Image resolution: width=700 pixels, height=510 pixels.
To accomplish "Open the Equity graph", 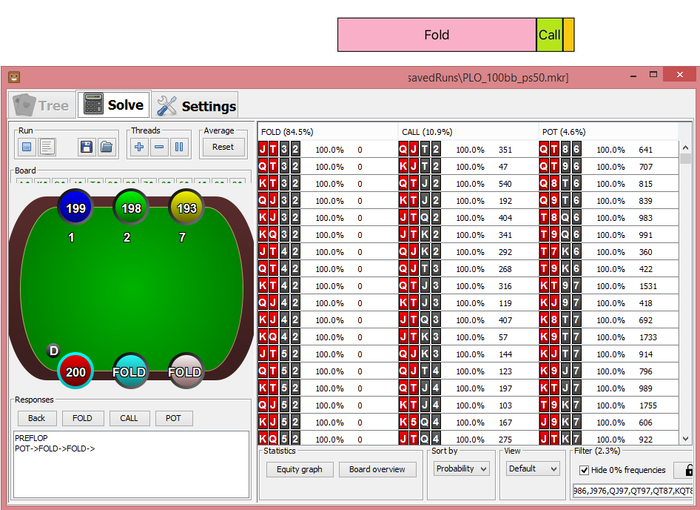I will tap(299, 469).
